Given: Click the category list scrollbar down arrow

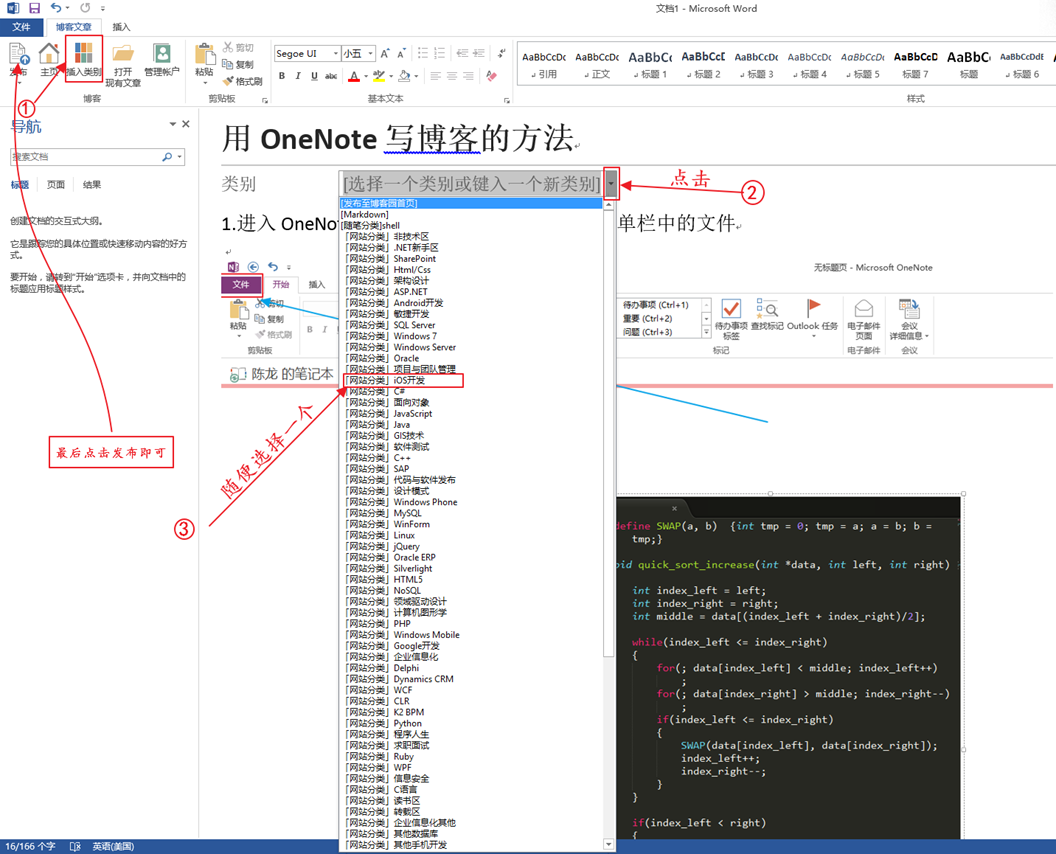Looking at the screenshot, I should 609,844.
